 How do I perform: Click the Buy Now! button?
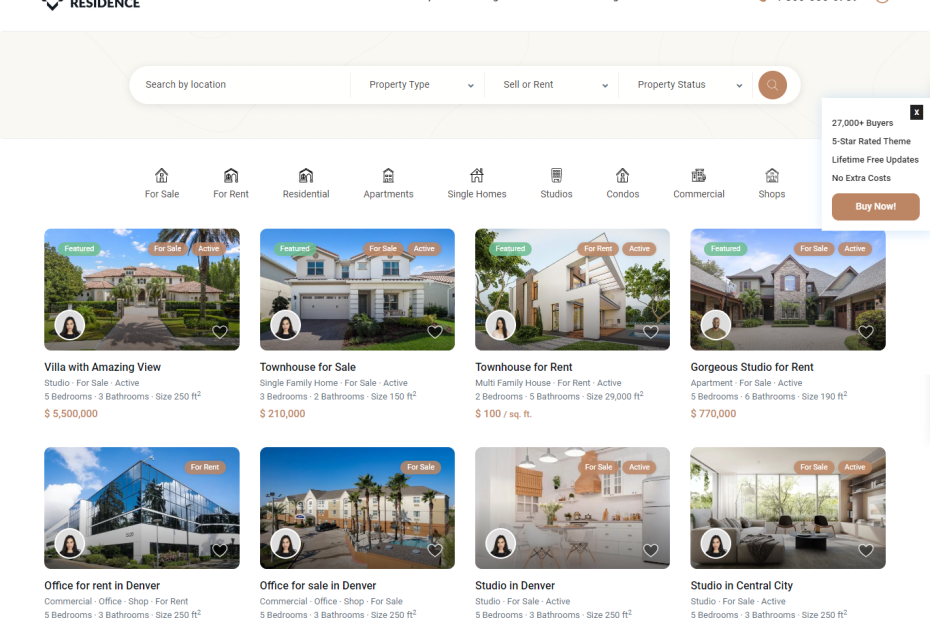click(875, 206)
